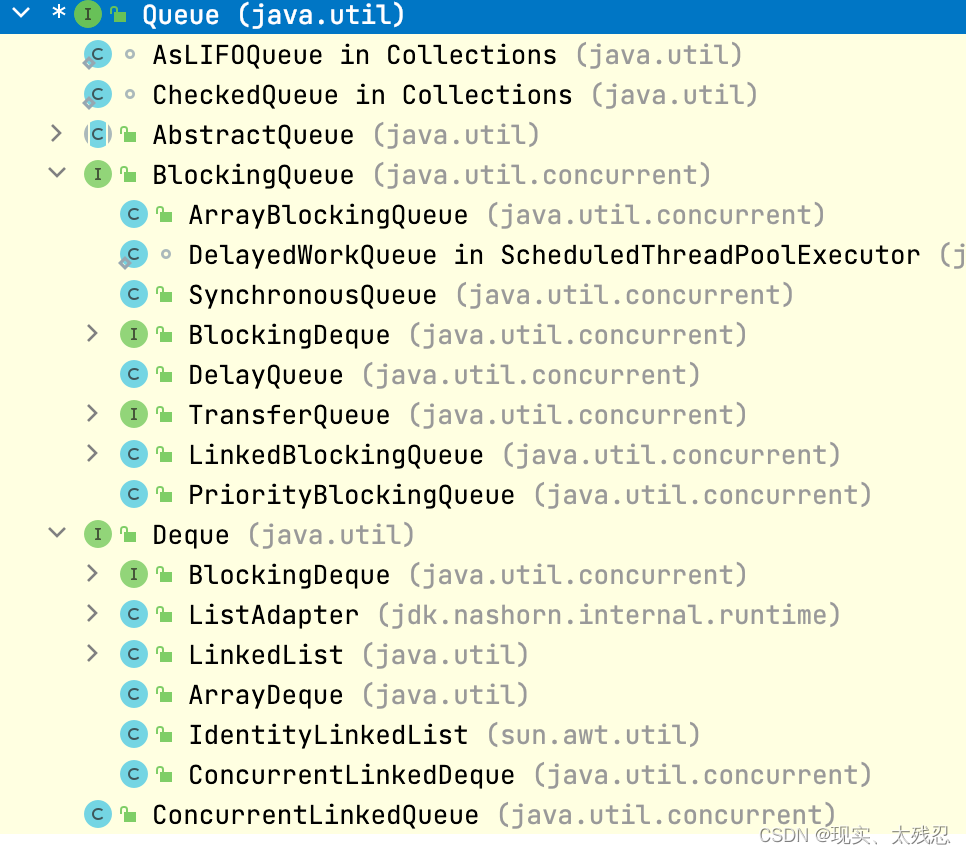The height and width of the screenshot is (854, 966).
Task: Select the TransferQueue entry
Action: 467,415
